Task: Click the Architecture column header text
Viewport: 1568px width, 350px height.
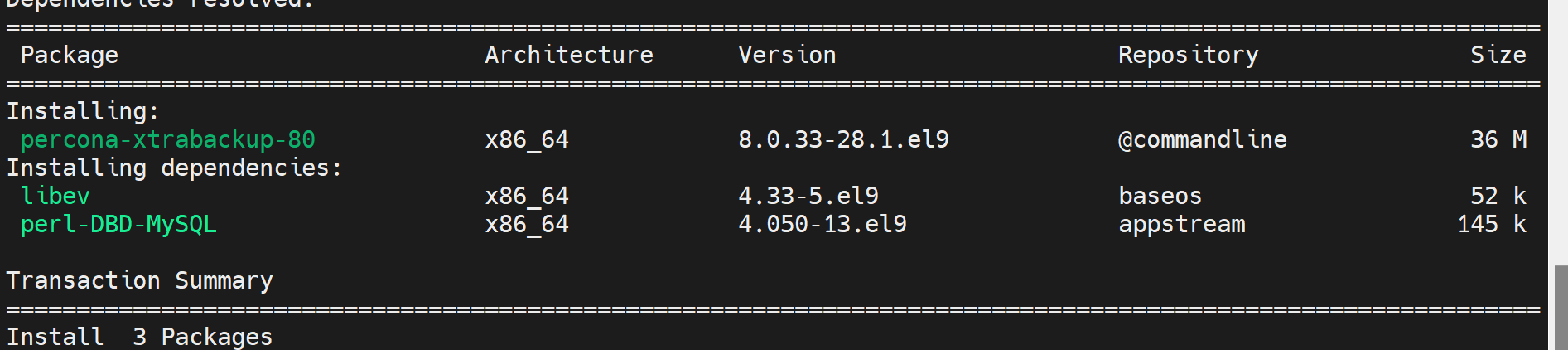Action: (x=569, y=55)
